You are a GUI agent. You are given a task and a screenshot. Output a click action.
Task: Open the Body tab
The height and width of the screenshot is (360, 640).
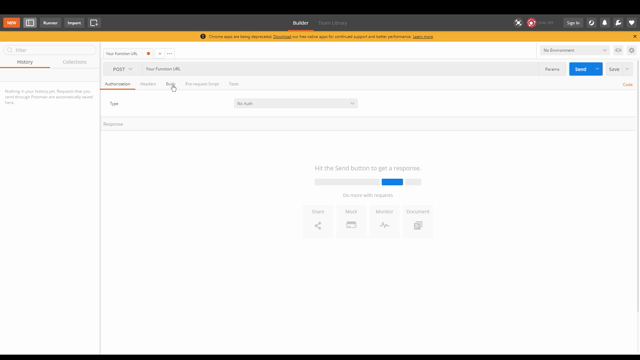(171, 84)
